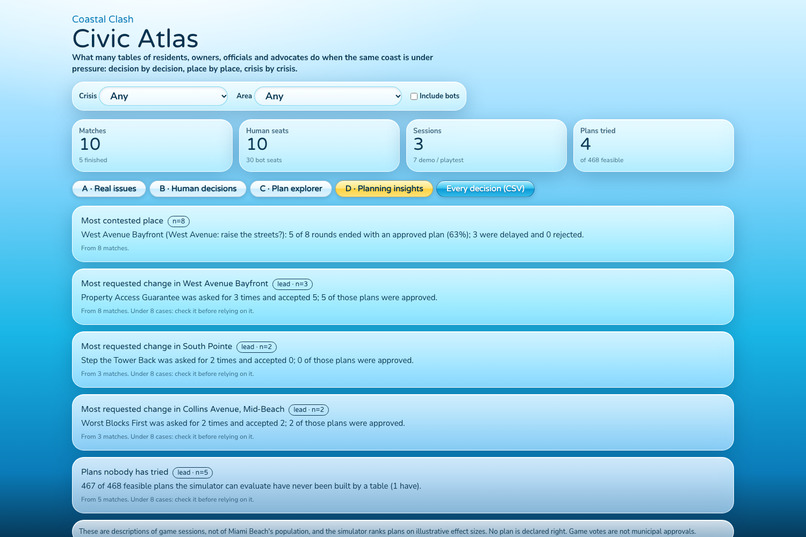Image resolution: width=806 pixels, height=537 pixels.
Task: Click the 7 demo / playtest caption
Action: [x=438, y=160]
